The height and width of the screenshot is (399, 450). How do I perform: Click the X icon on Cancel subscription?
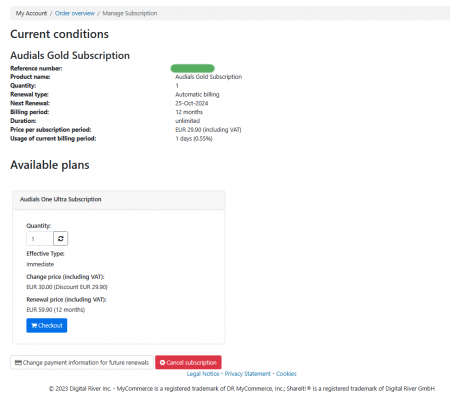[x=162, y=362]
